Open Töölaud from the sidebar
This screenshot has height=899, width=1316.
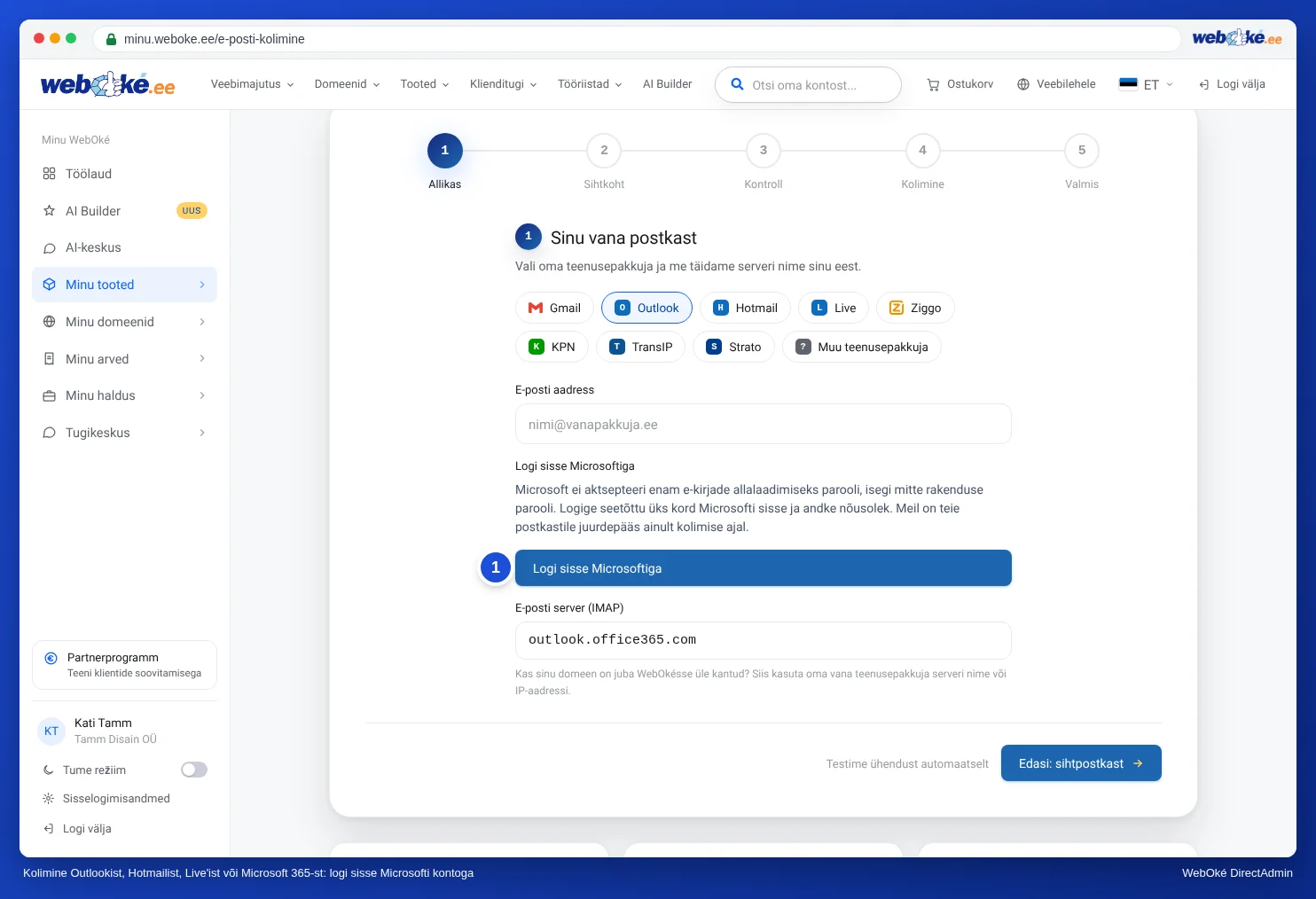point(124,174)
